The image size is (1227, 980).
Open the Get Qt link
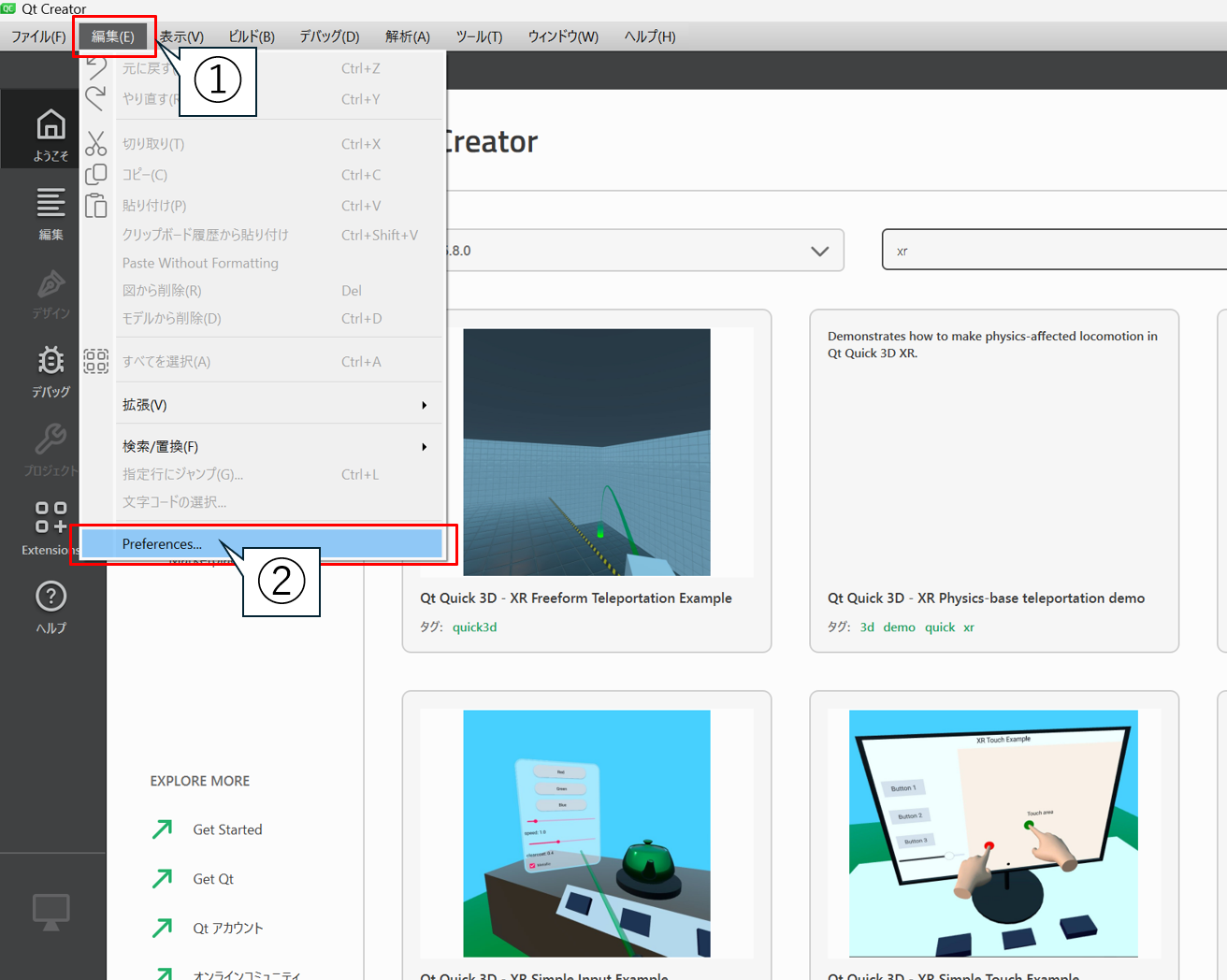coord(213,879)
